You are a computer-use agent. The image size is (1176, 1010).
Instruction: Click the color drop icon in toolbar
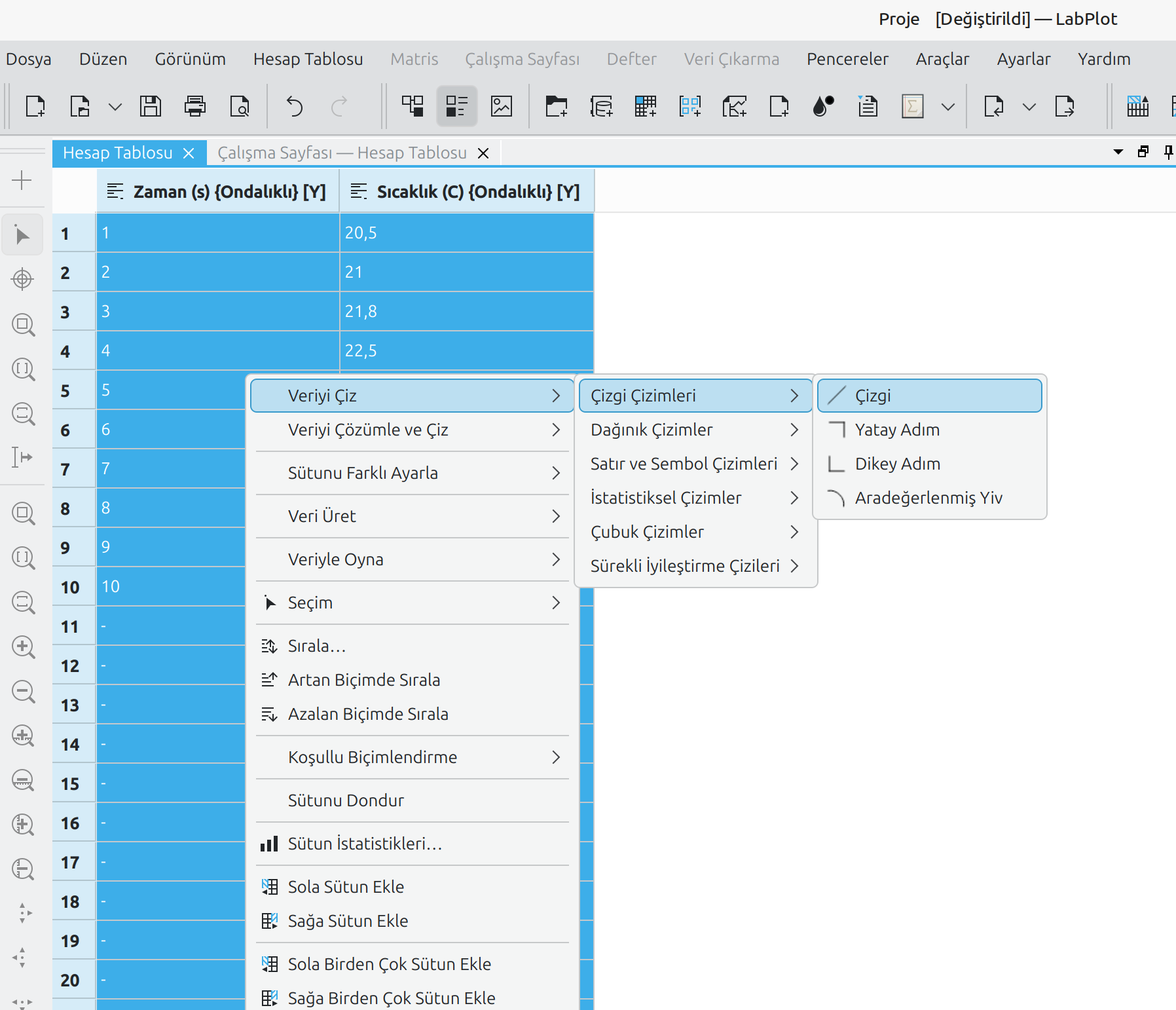coord(824,105)
